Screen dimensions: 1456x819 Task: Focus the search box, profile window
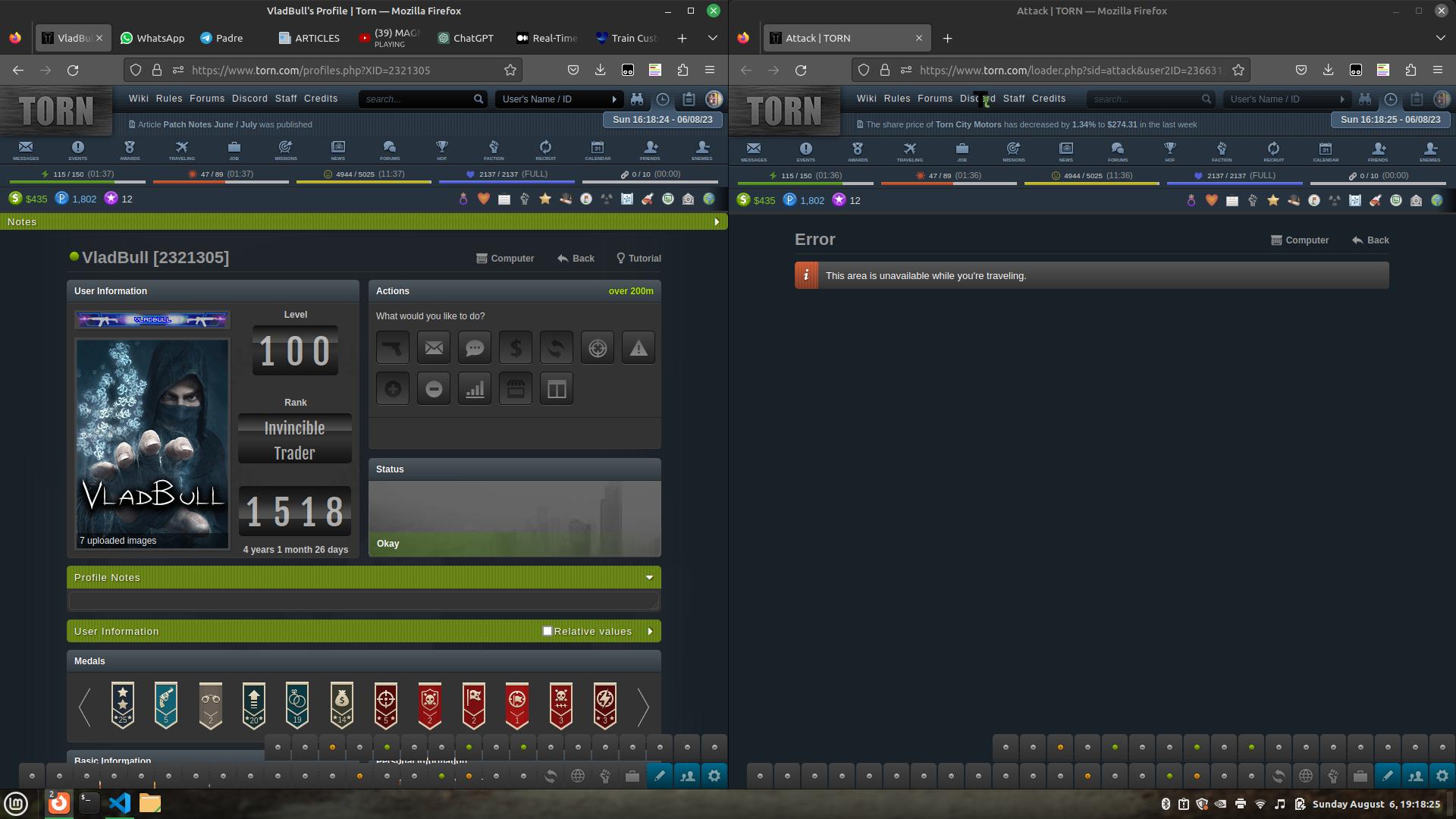[415, 99]
